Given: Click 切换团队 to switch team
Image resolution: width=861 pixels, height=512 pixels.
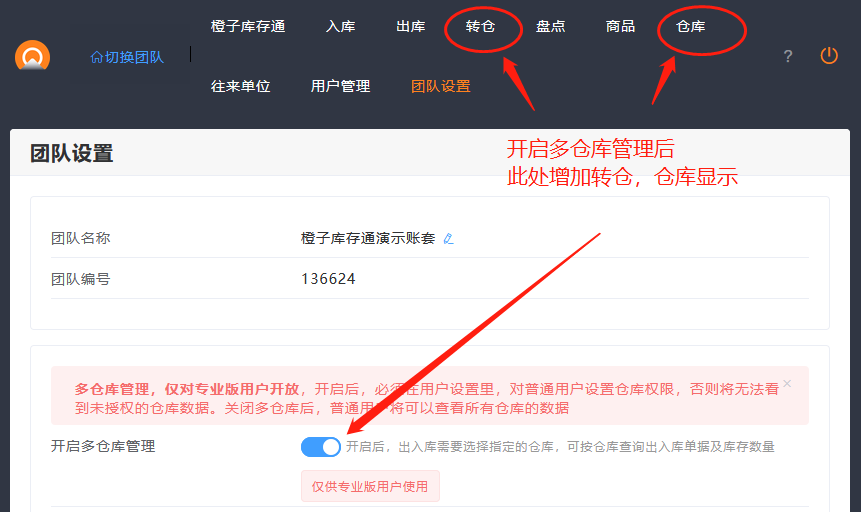Looking at the screenshot, I should [x=126, y=57].
